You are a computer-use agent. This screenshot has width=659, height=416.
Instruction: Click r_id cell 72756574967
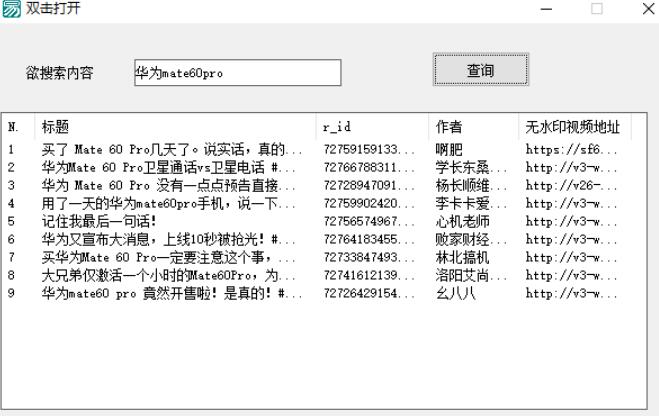369,221
